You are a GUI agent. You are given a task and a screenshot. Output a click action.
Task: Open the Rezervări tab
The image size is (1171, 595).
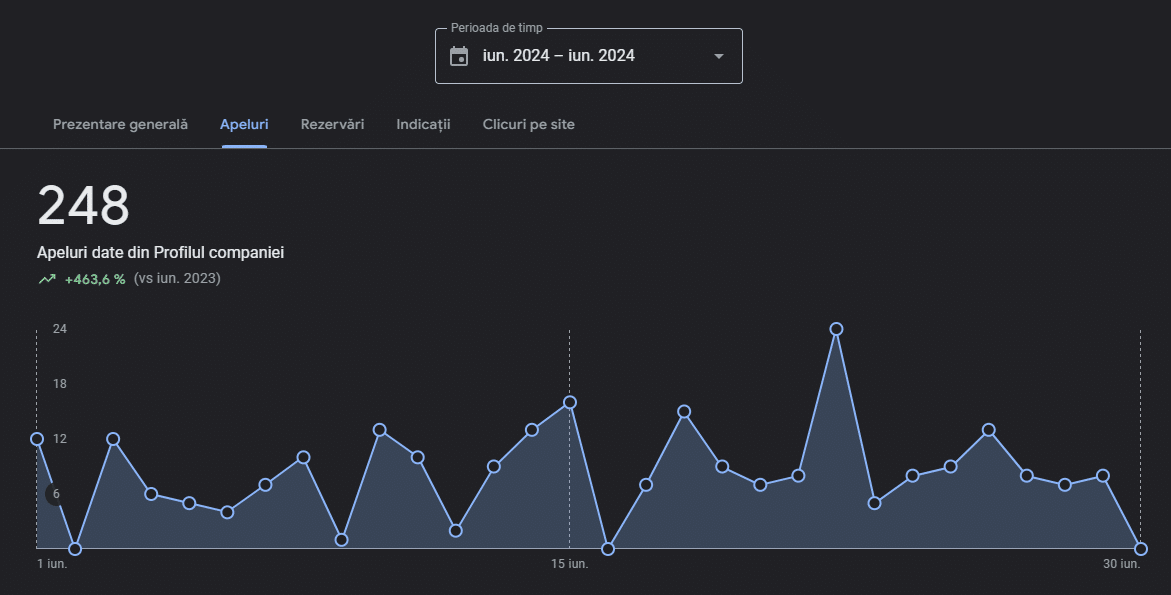coord(332,124)
